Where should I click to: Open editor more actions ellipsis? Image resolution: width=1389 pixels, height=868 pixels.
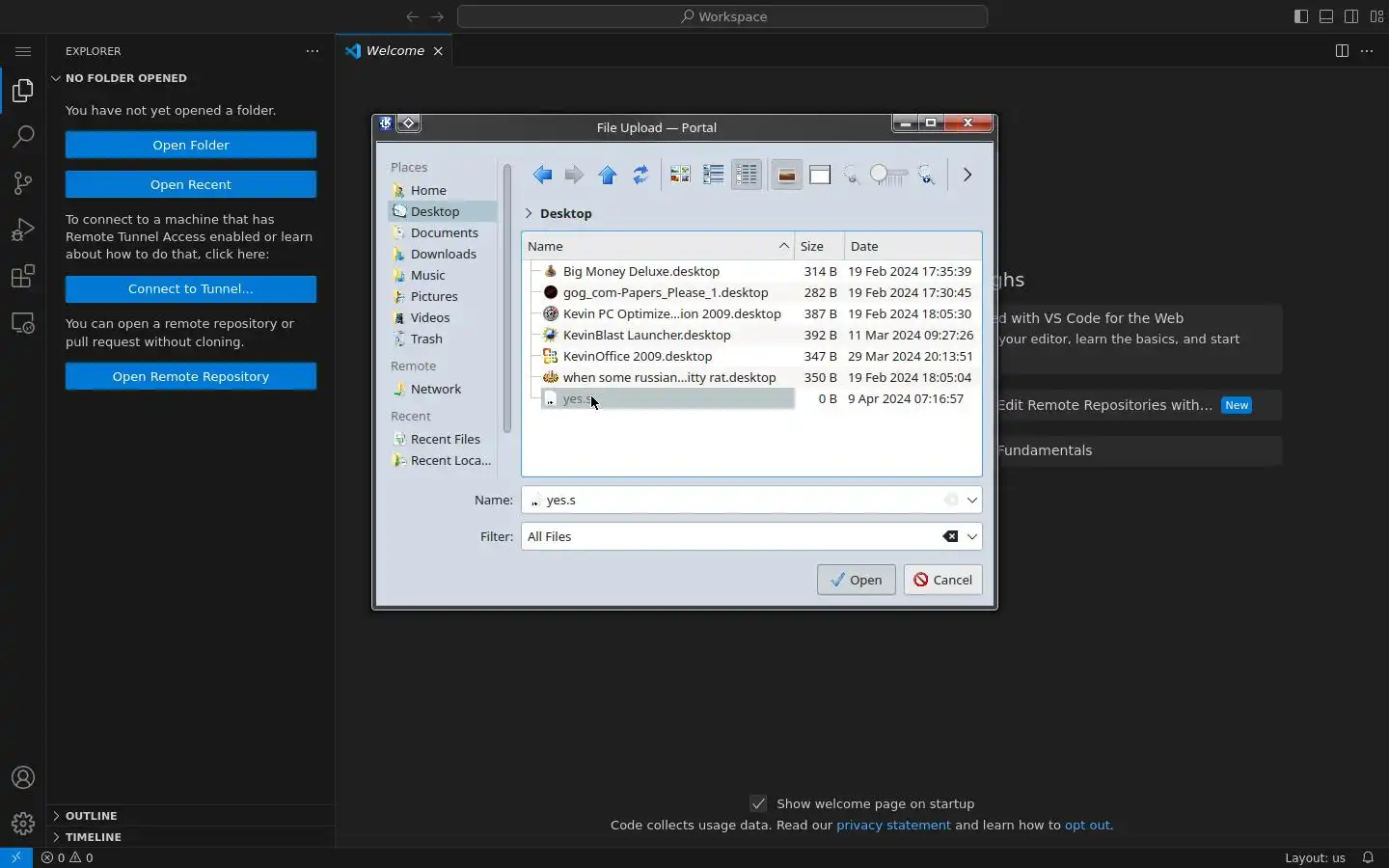click(1367, 51)
